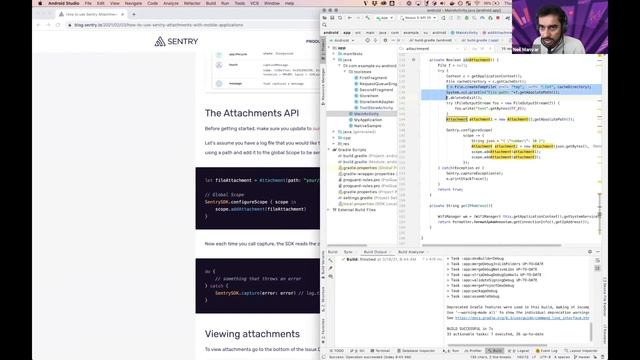Click the Back navigation arrow in toolbar
Screen dimensions: 640x360
point(350,18)
